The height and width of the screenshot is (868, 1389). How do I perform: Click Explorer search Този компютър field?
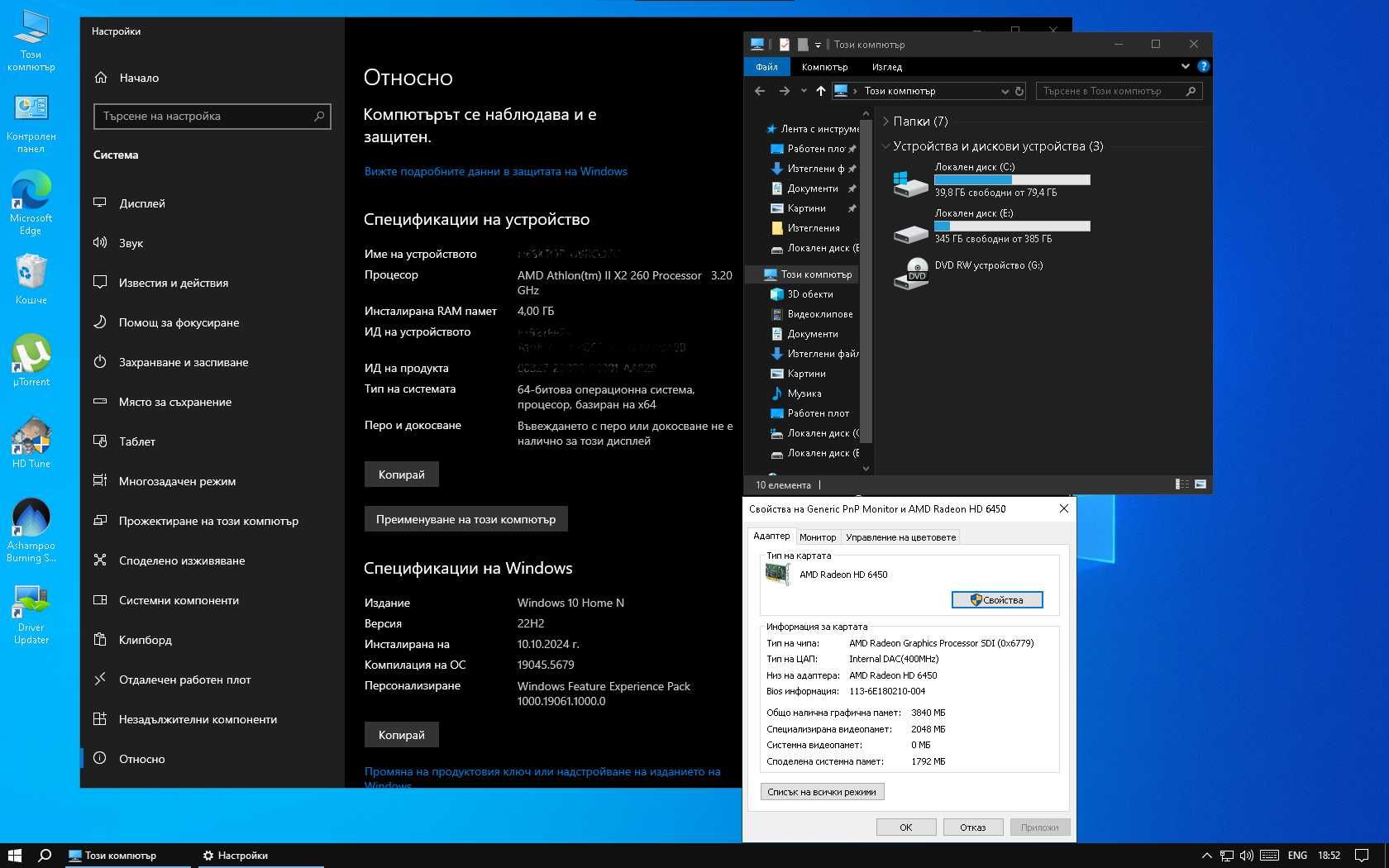pos(1119,91)
